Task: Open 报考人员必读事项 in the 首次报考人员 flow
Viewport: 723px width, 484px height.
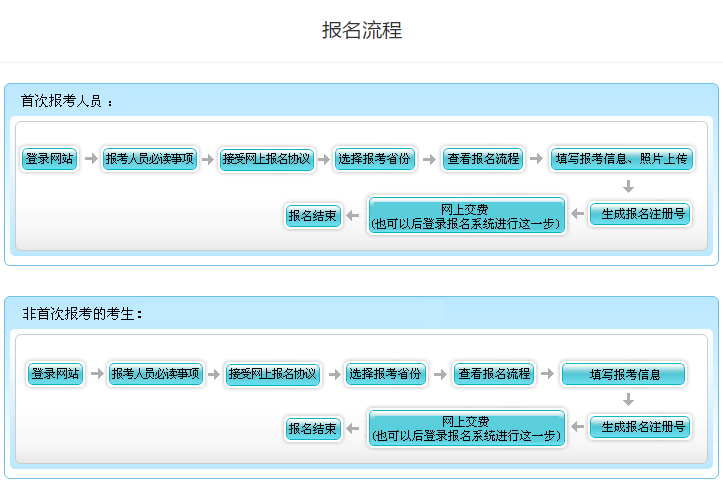Action: tap(150, 159)
